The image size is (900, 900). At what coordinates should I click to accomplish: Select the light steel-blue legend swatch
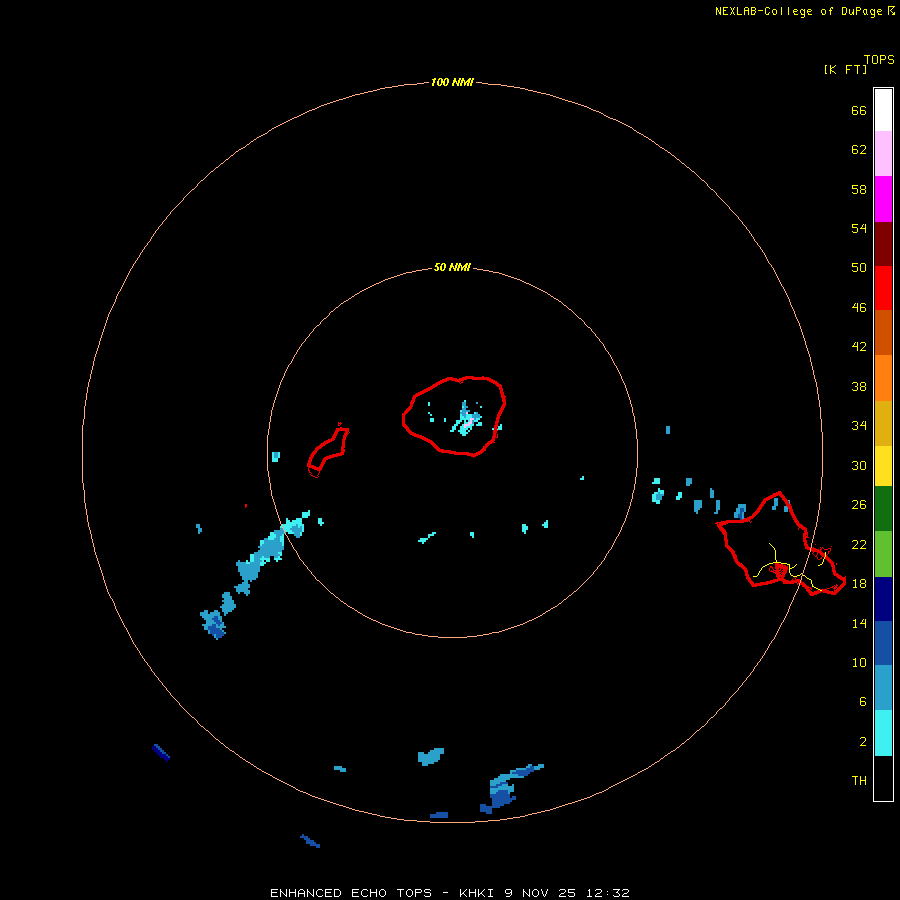(883, 688)
